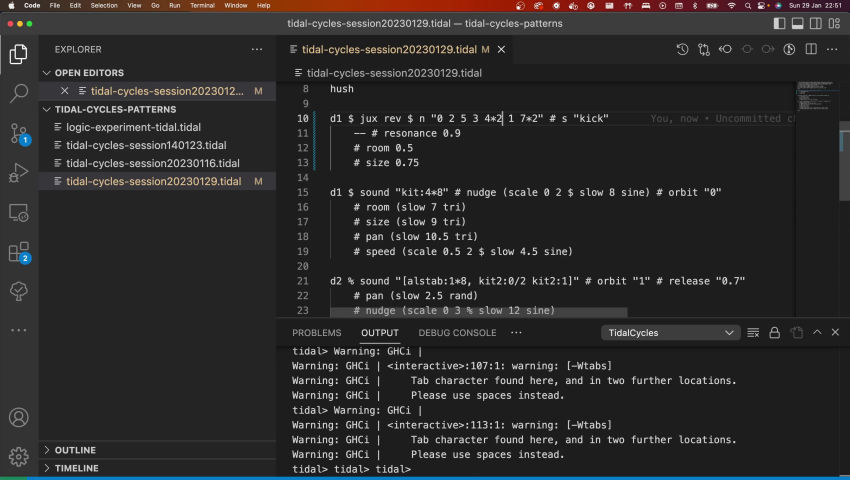Go to previous change revision arrow
850x480 pixels.
[725, 49]
